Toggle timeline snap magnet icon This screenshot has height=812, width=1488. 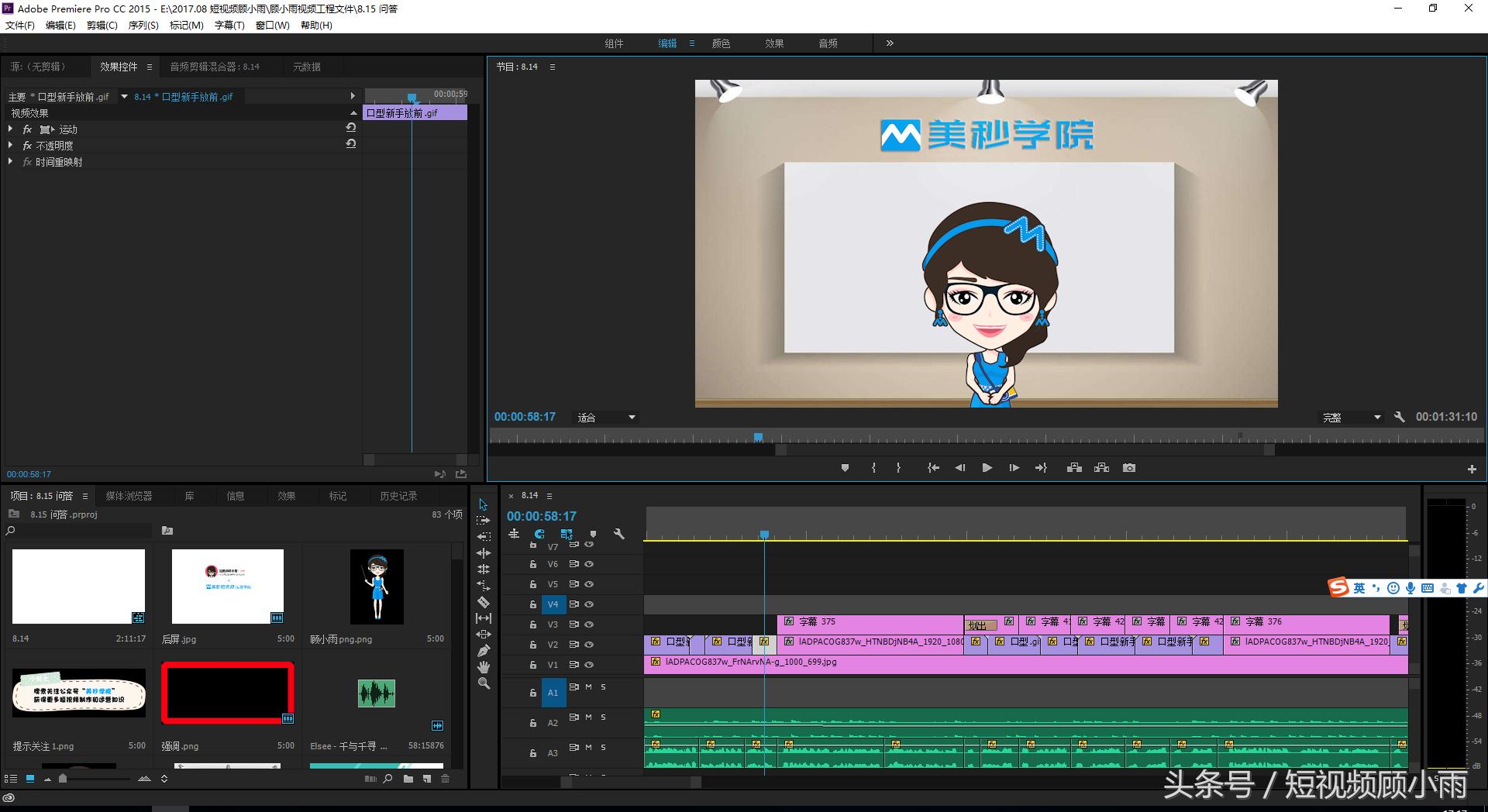pyautogui.click(x=539, y=534)
